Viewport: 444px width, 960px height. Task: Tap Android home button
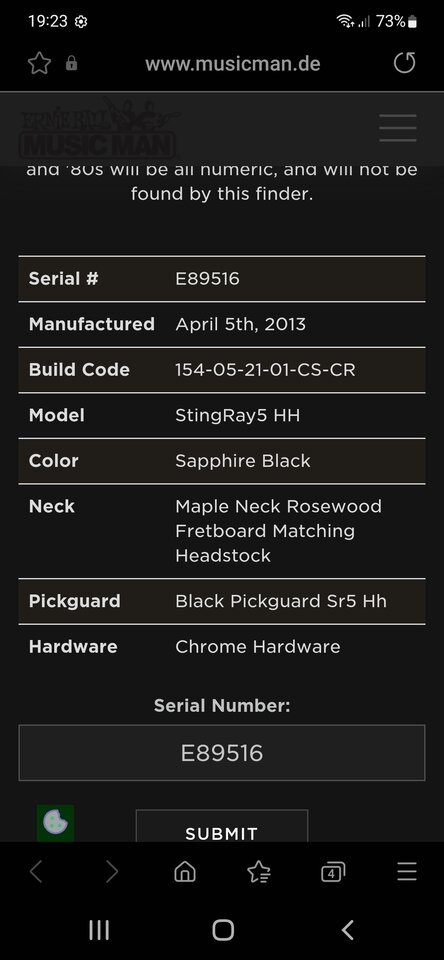[x=223, y=930]
